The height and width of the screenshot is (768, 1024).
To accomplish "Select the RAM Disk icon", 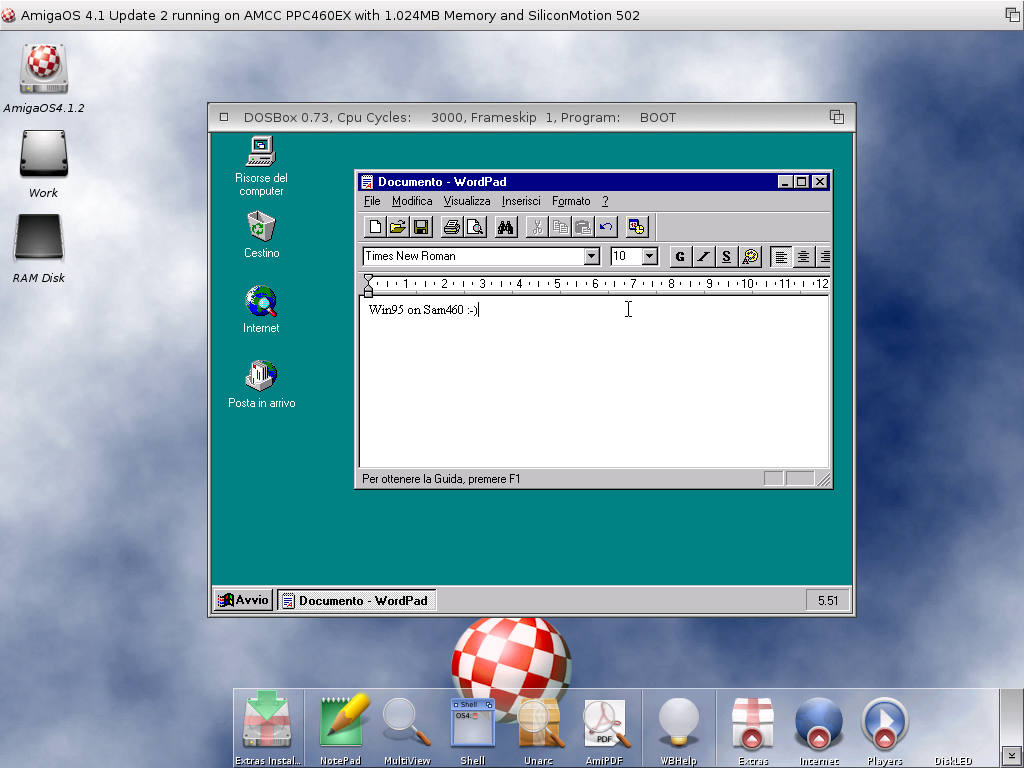I will coord(39,249).
